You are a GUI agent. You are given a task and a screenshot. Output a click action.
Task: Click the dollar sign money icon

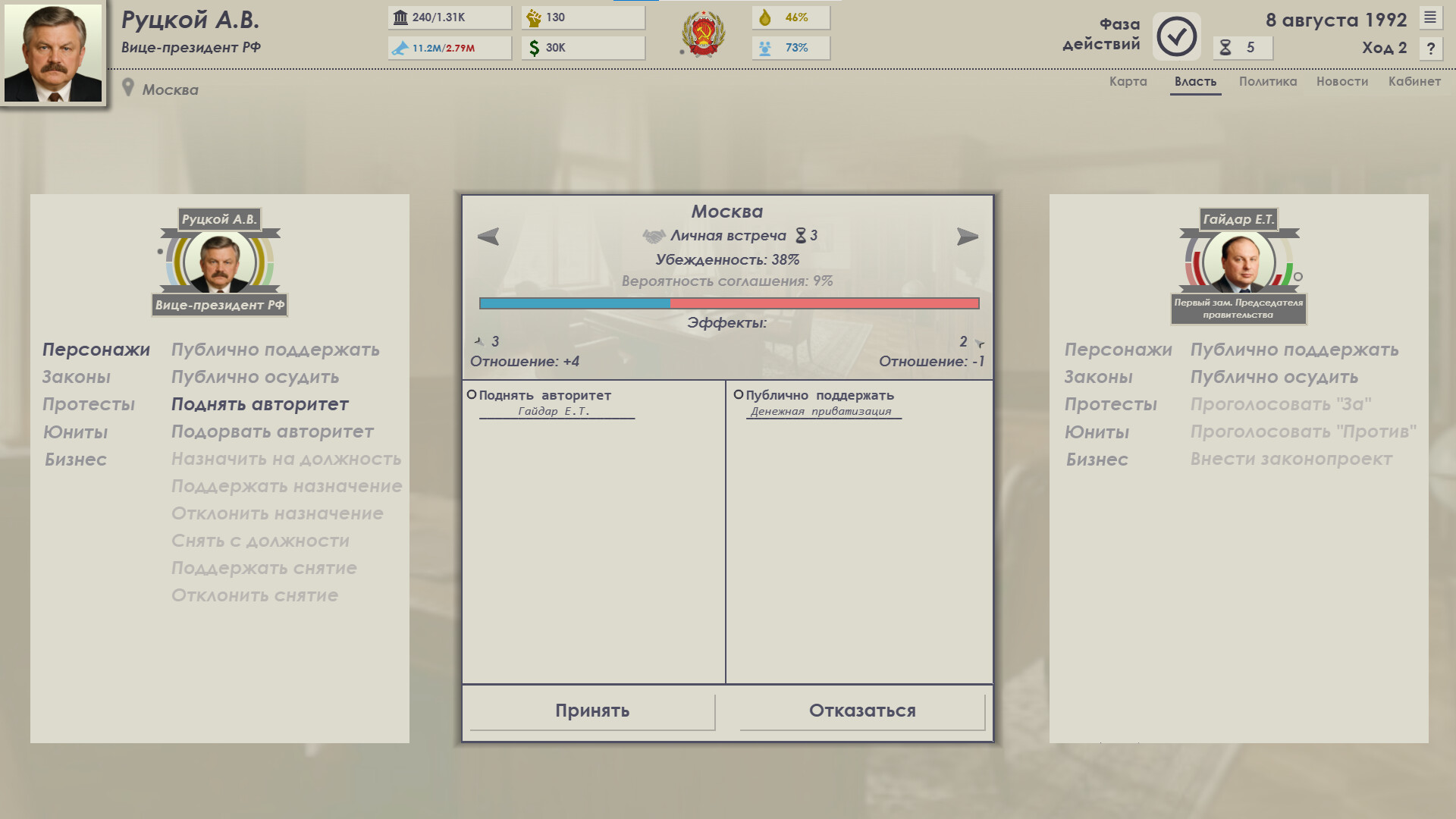point(534,48)
